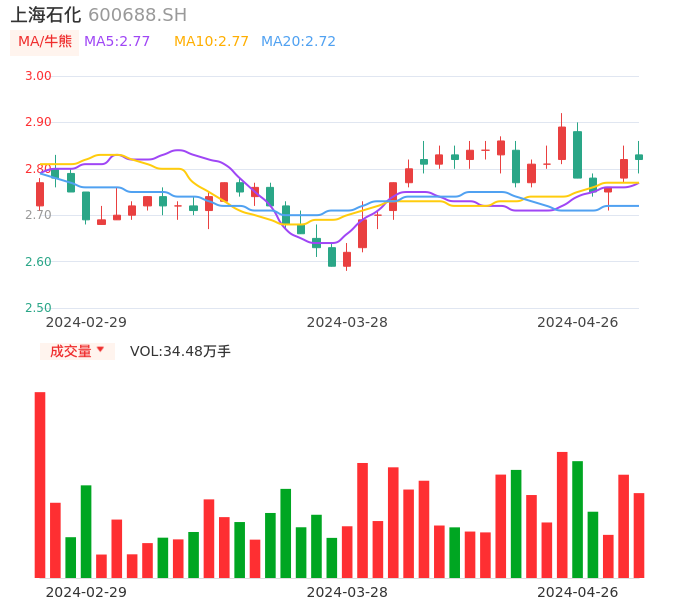Click the rightmost green candlestick in the price chart
This screenshot has height=606, width=686.
pos(639,157)
